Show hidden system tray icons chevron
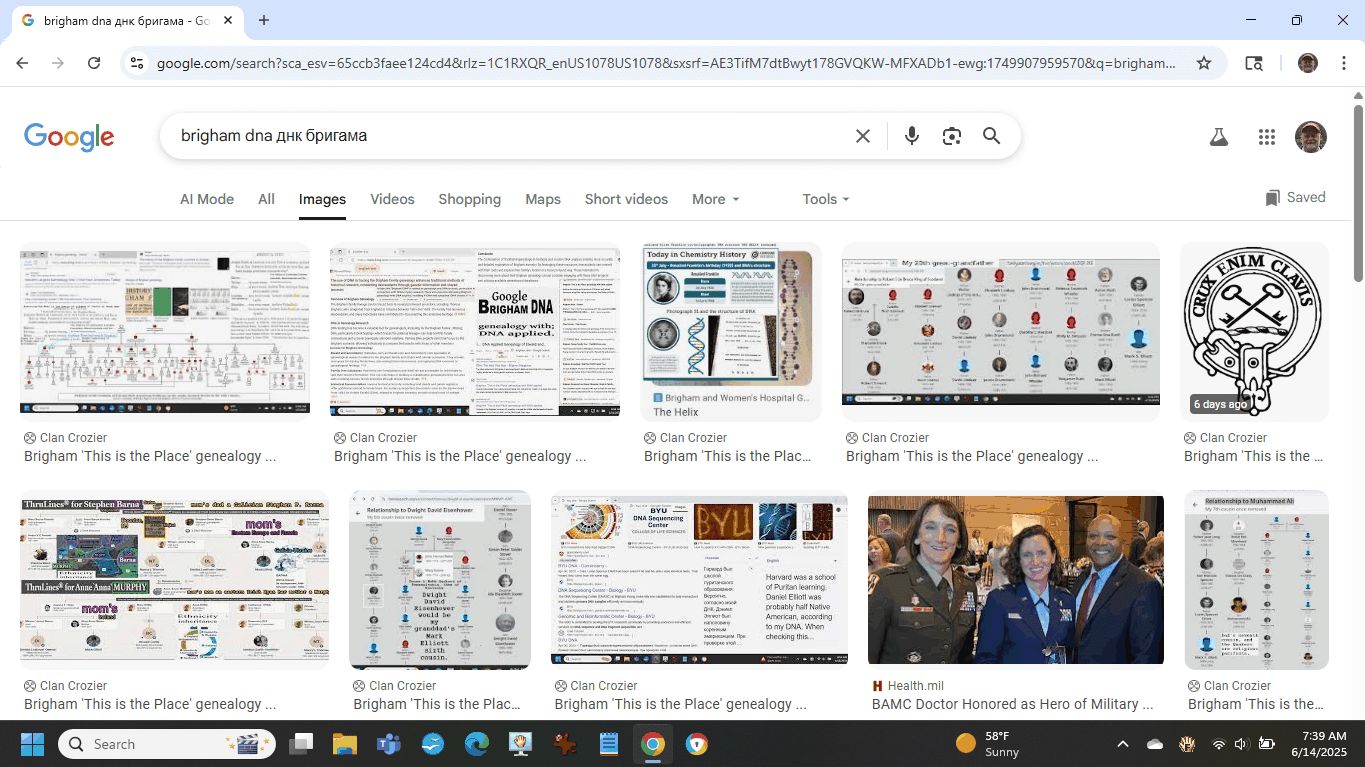 point(1122,744)
